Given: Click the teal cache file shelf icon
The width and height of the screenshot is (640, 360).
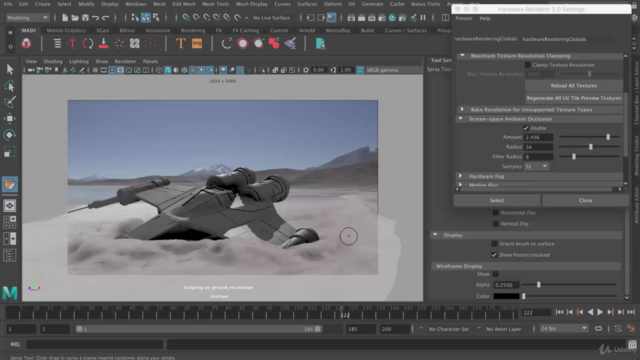Looking at the screenshot, I should tap(320, 43).
